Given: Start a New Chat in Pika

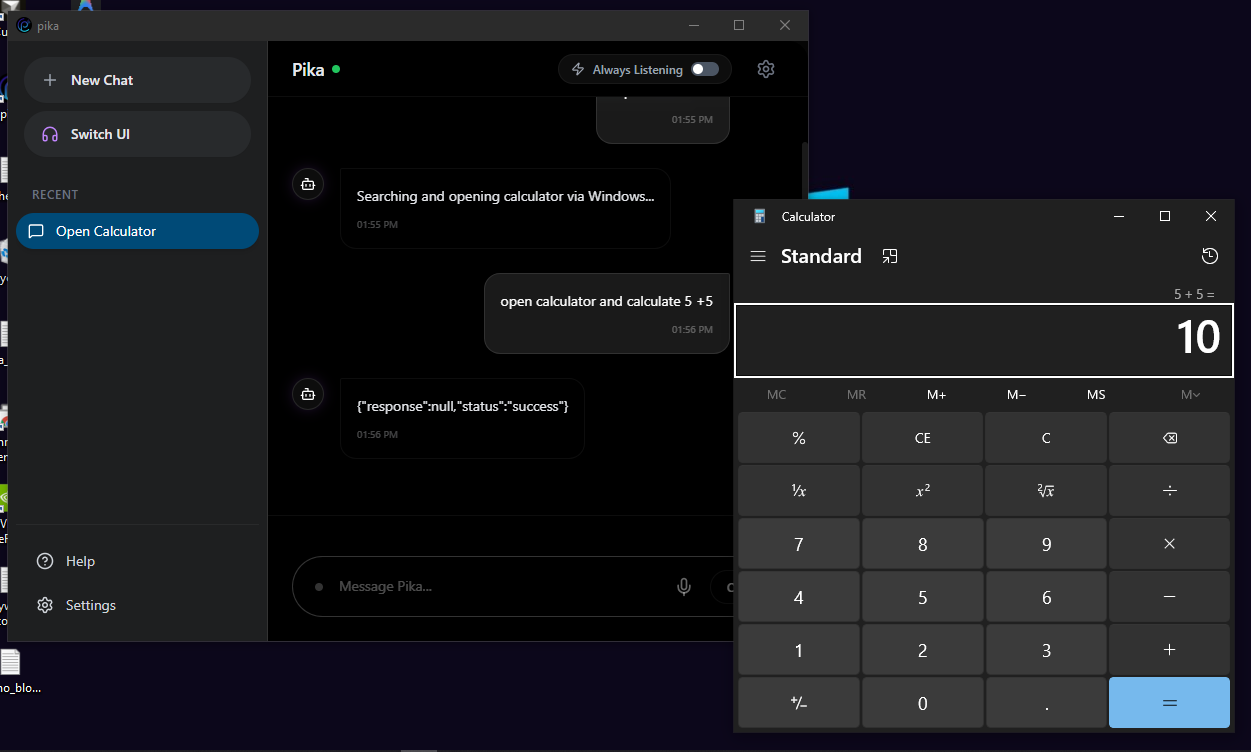Looking at the screenshot, I should click(x=137, y=80).
